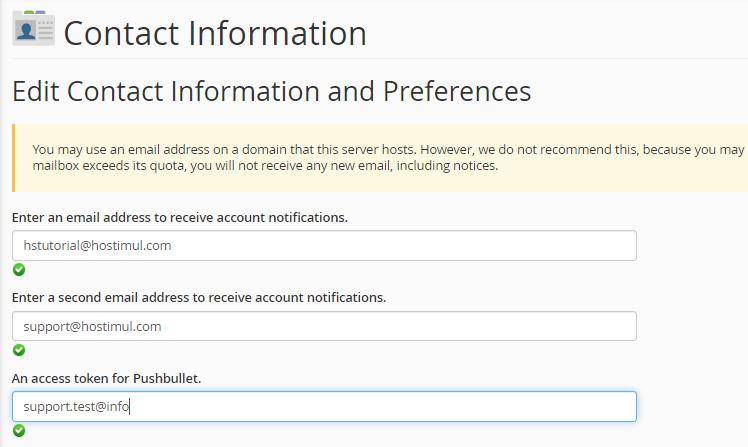Image resolution: width=748 pixels, height=447 pixels.
Task: Click the 'mailbox exceeds its quota' warning line
Action: [x=265, y=166]
